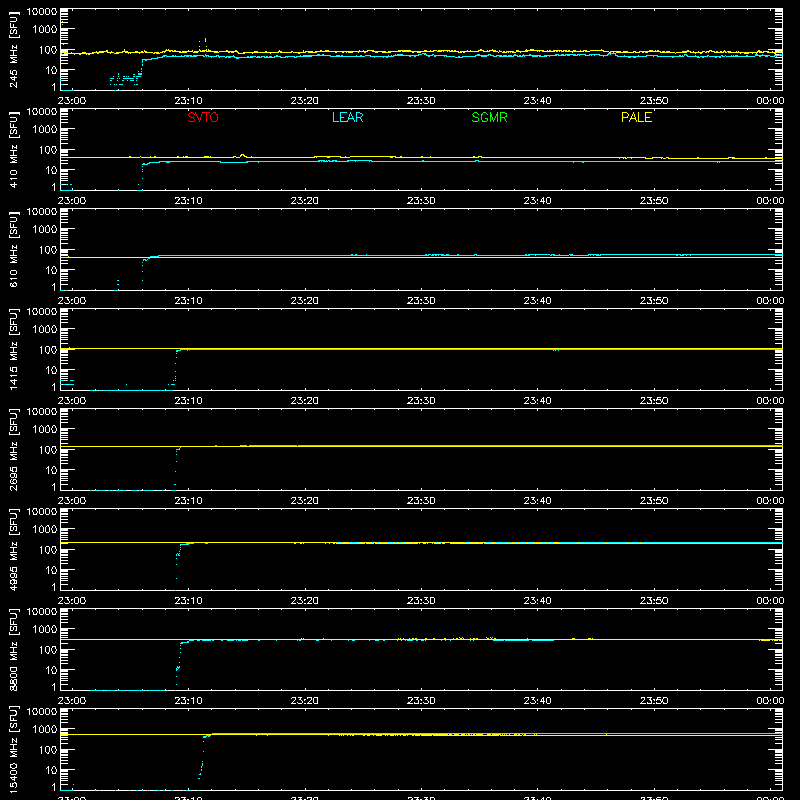Click 00:00 tick under the 8800 MHz plot

pyautogui.click(x=770, y=701)
